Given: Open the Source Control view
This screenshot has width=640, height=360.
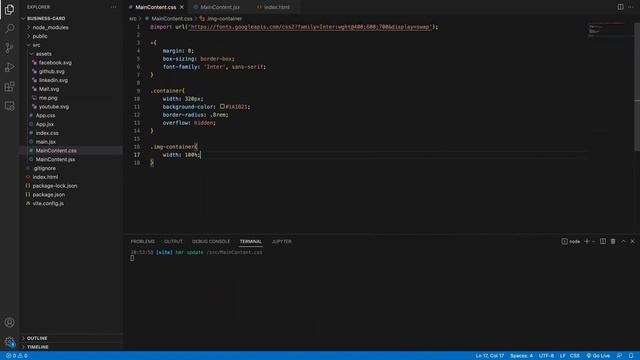Looking at the screenshot, I should tap(9, 48).
